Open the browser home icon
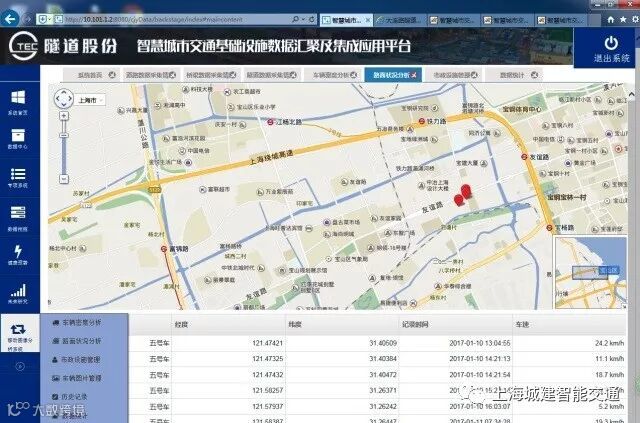Viewport: 640px width, 423px height. 611,19
